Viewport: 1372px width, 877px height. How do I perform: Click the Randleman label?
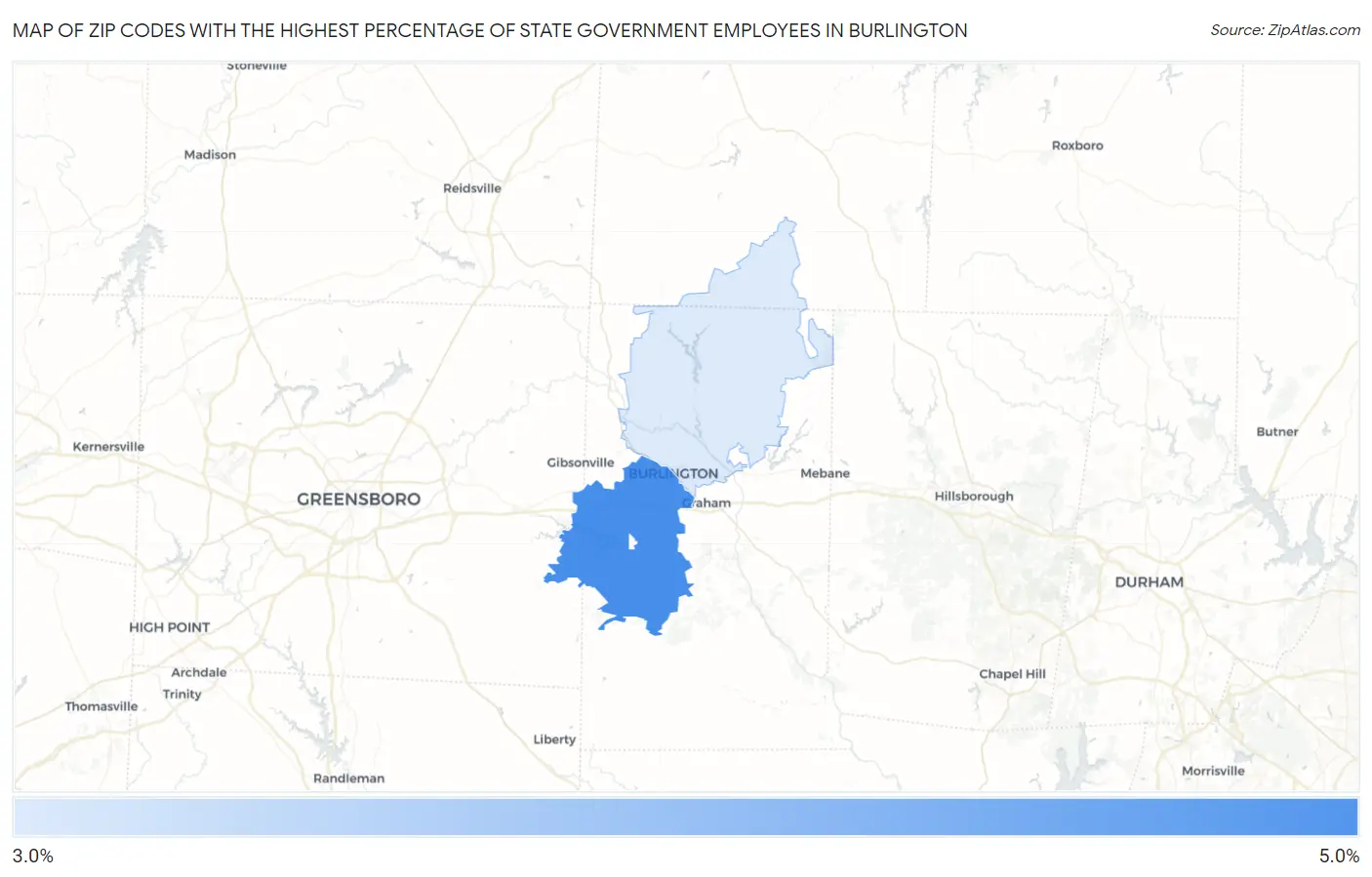click(x=349, y=777)
